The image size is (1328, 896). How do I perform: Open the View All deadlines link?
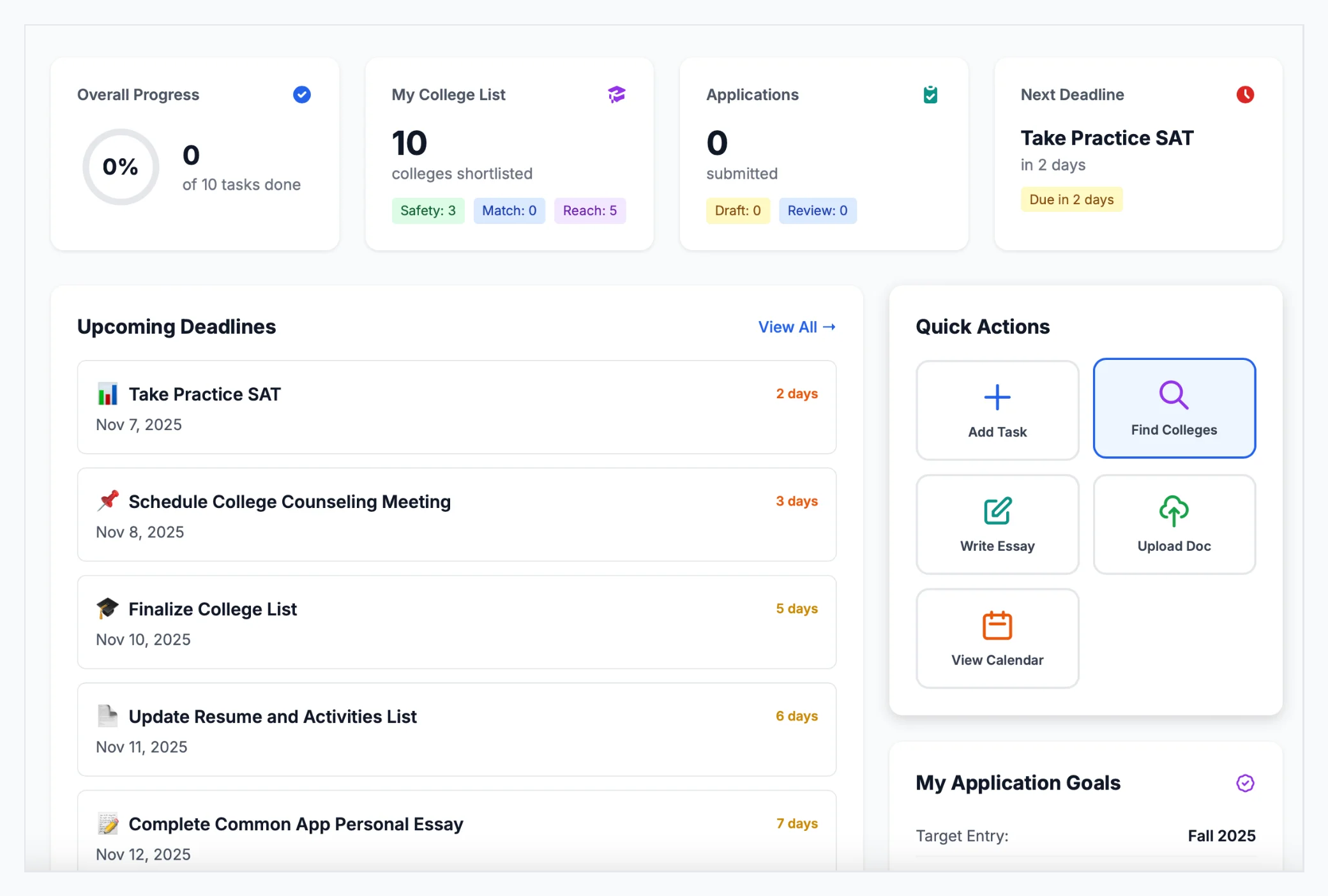[x=796, y=326]
